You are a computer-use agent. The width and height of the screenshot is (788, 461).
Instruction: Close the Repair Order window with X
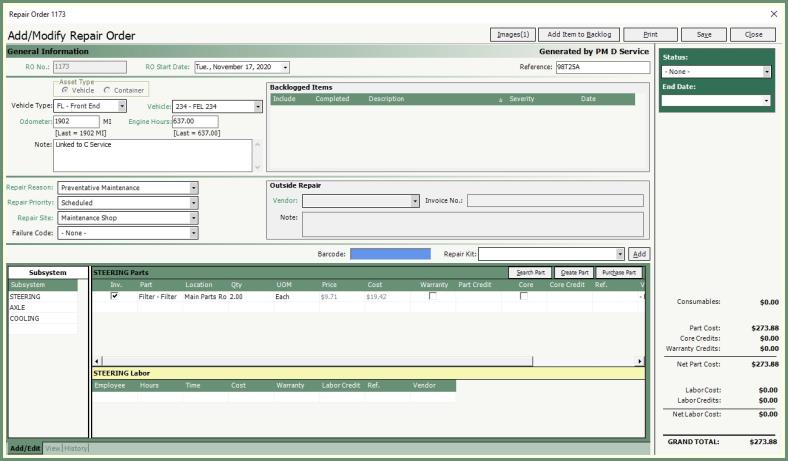click(x=773, y=13)
